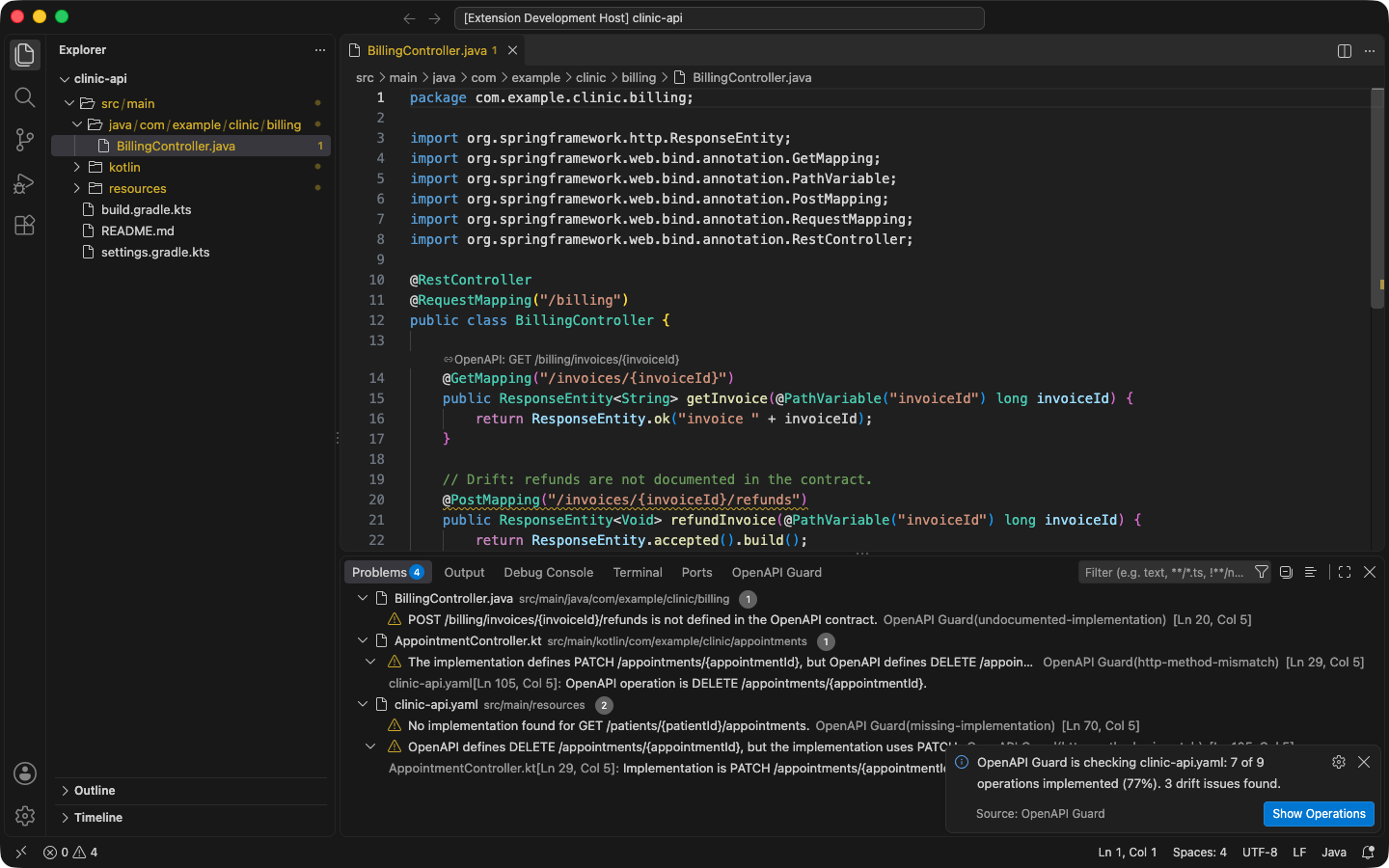Image resolution: width=1389 pixels, height=868 pixels.
Task: Switch to the Output tab
Action: click(464, 572)
